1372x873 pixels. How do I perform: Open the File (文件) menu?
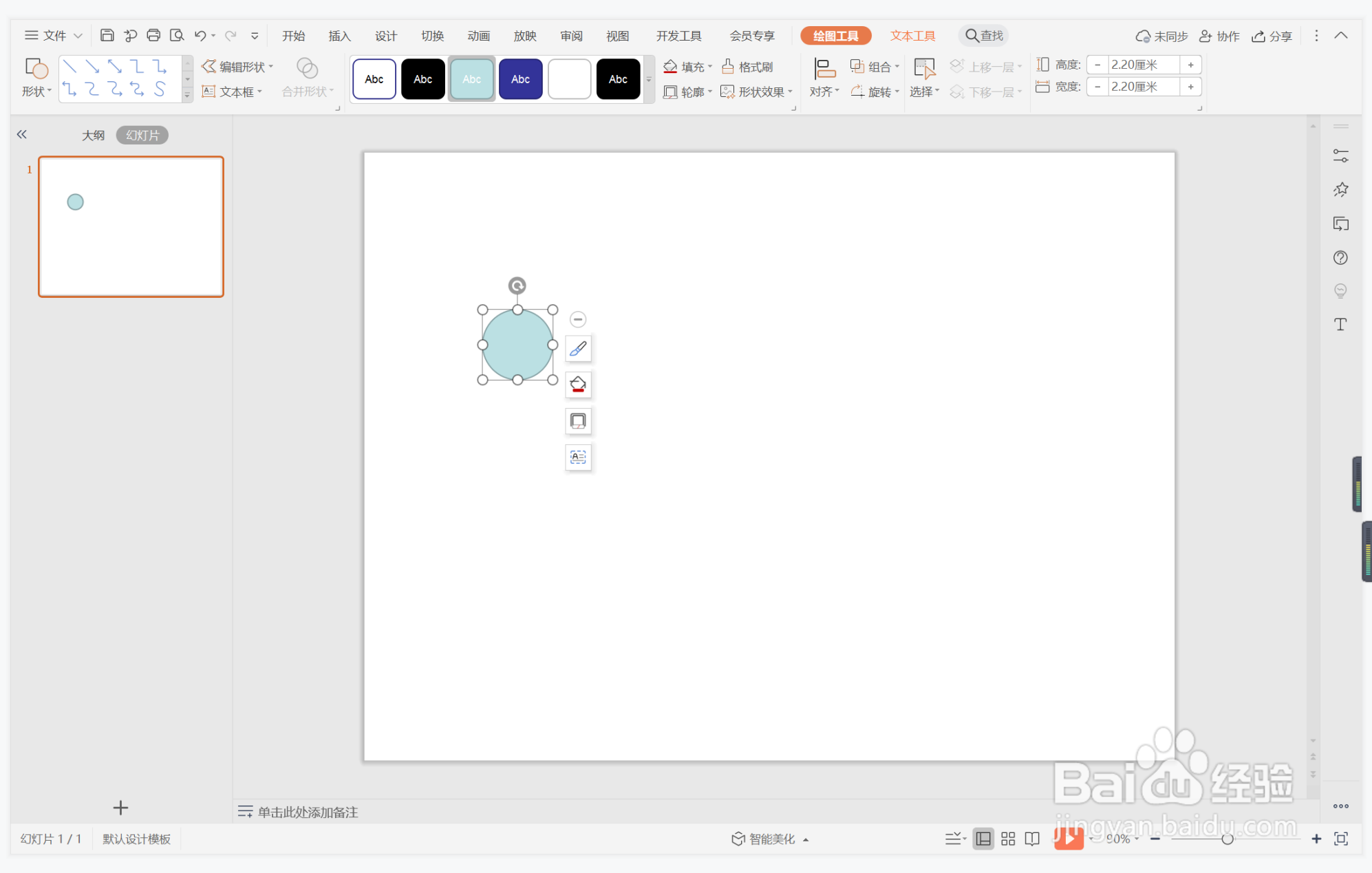(54, 35)
